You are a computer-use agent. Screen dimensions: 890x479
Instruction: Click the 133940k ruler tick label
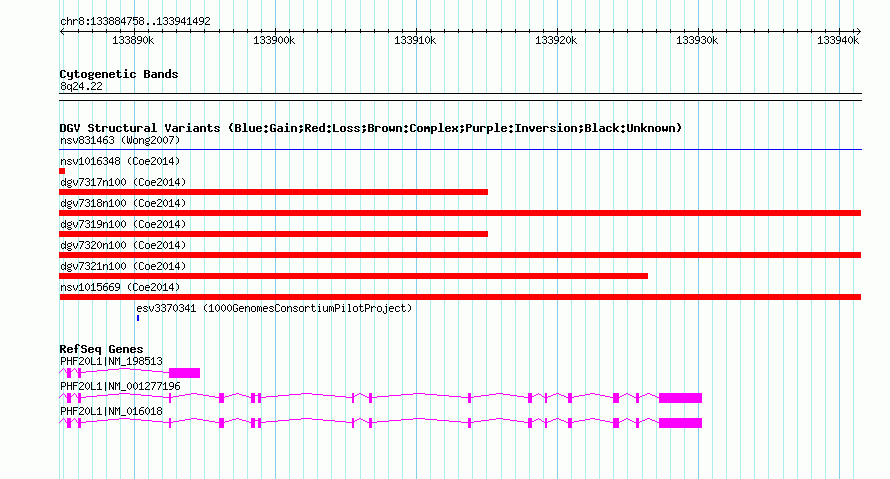tap(838, 40)
